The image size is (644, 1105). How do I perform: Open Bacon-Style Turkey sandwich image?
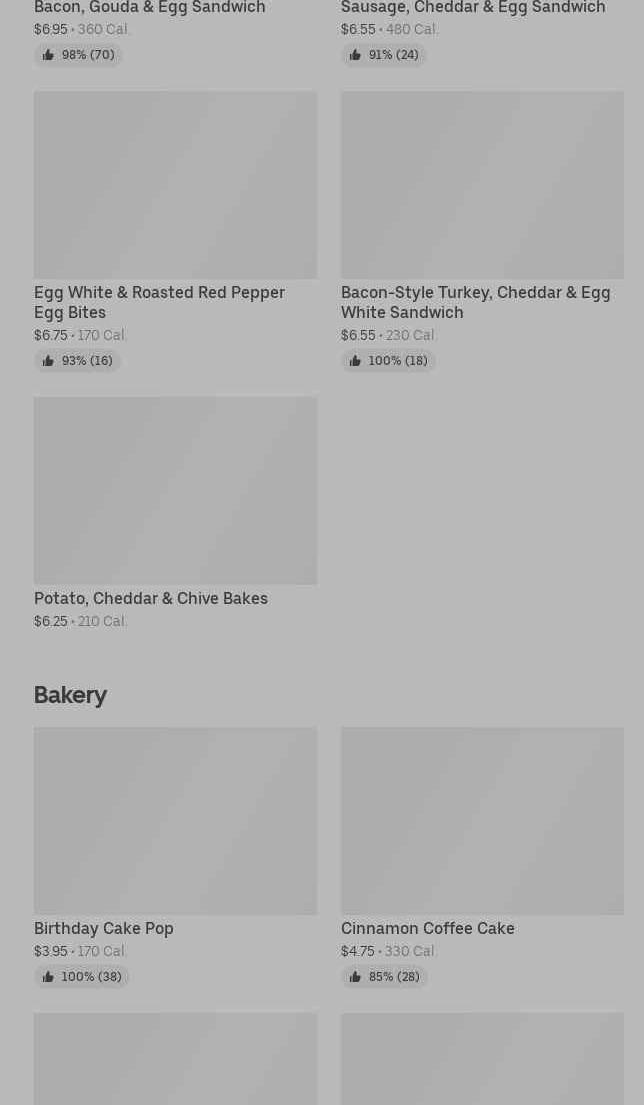click(482, 185)
